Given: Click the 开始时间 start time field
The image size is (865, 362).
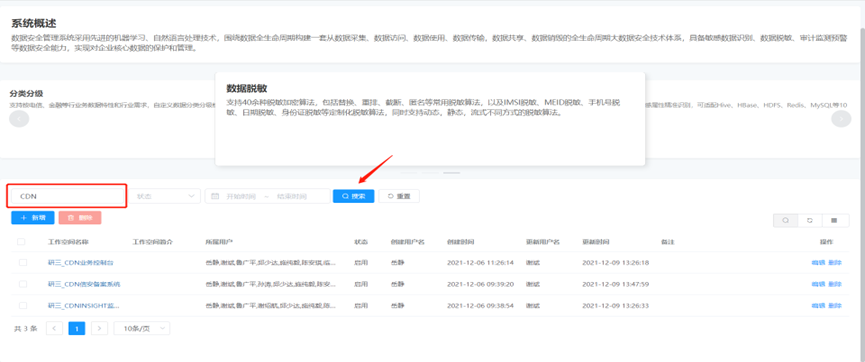Looking at the screenshot, I should (241, 196).
